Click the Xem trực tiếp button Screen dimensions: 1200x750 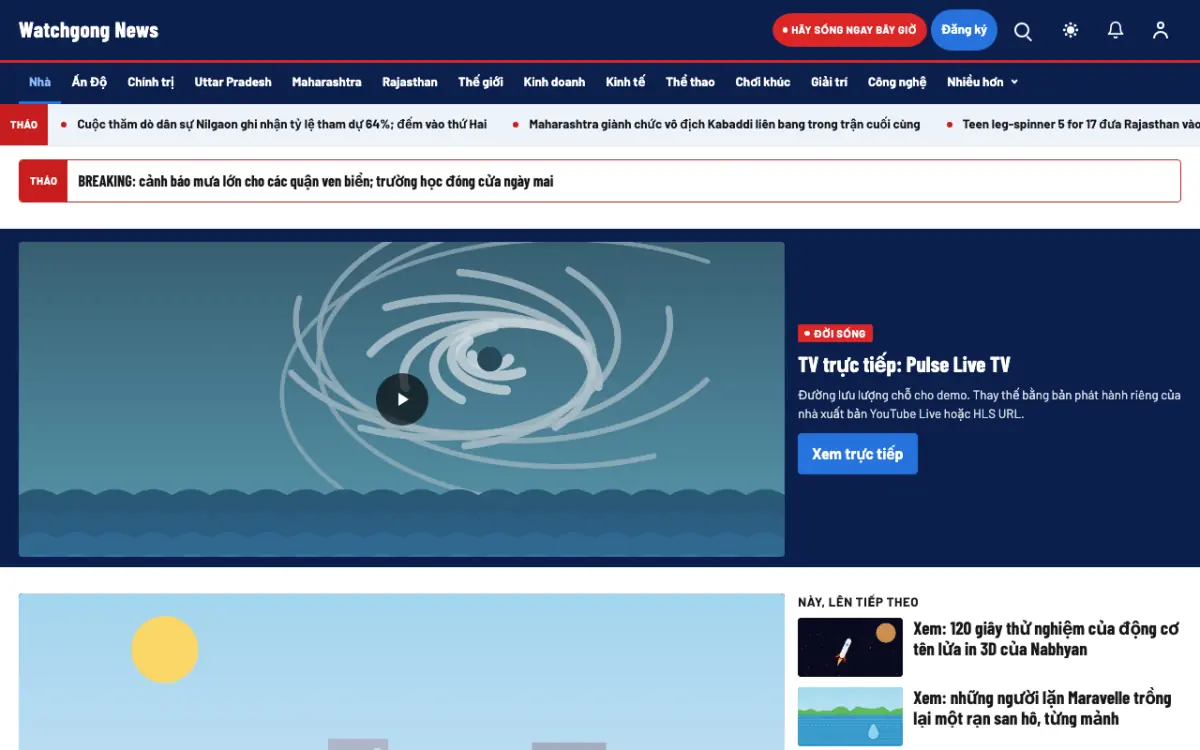(858, 454)
